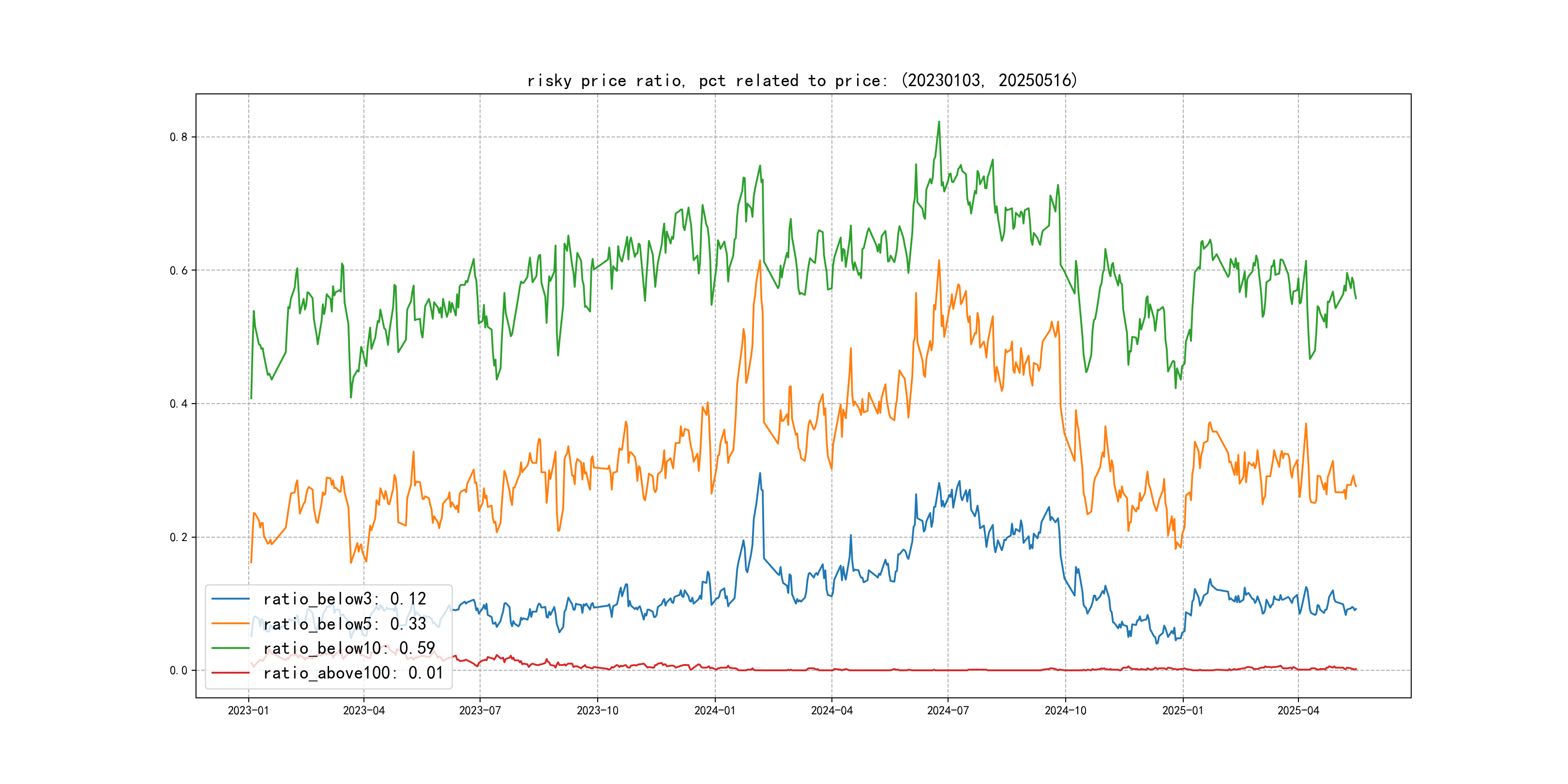Select the 'ratio_above100: 0.01' legend label
The height and width of the screenshot is (784, 1568).
tap(353, 673)
